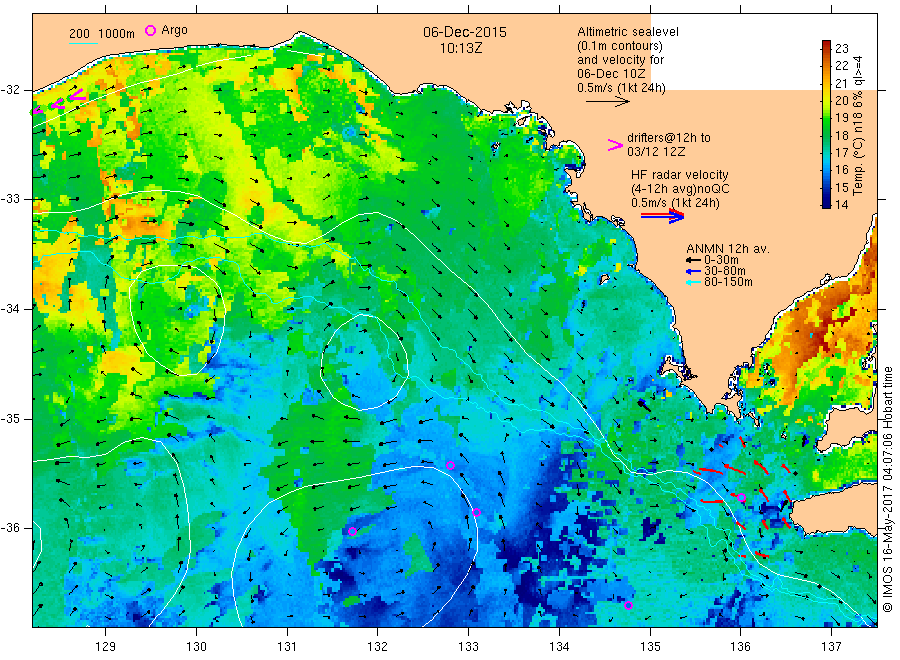Click the cyan 200m contour legend line
This screenshot has width=900, height=660.
click(x=83, y=42)
